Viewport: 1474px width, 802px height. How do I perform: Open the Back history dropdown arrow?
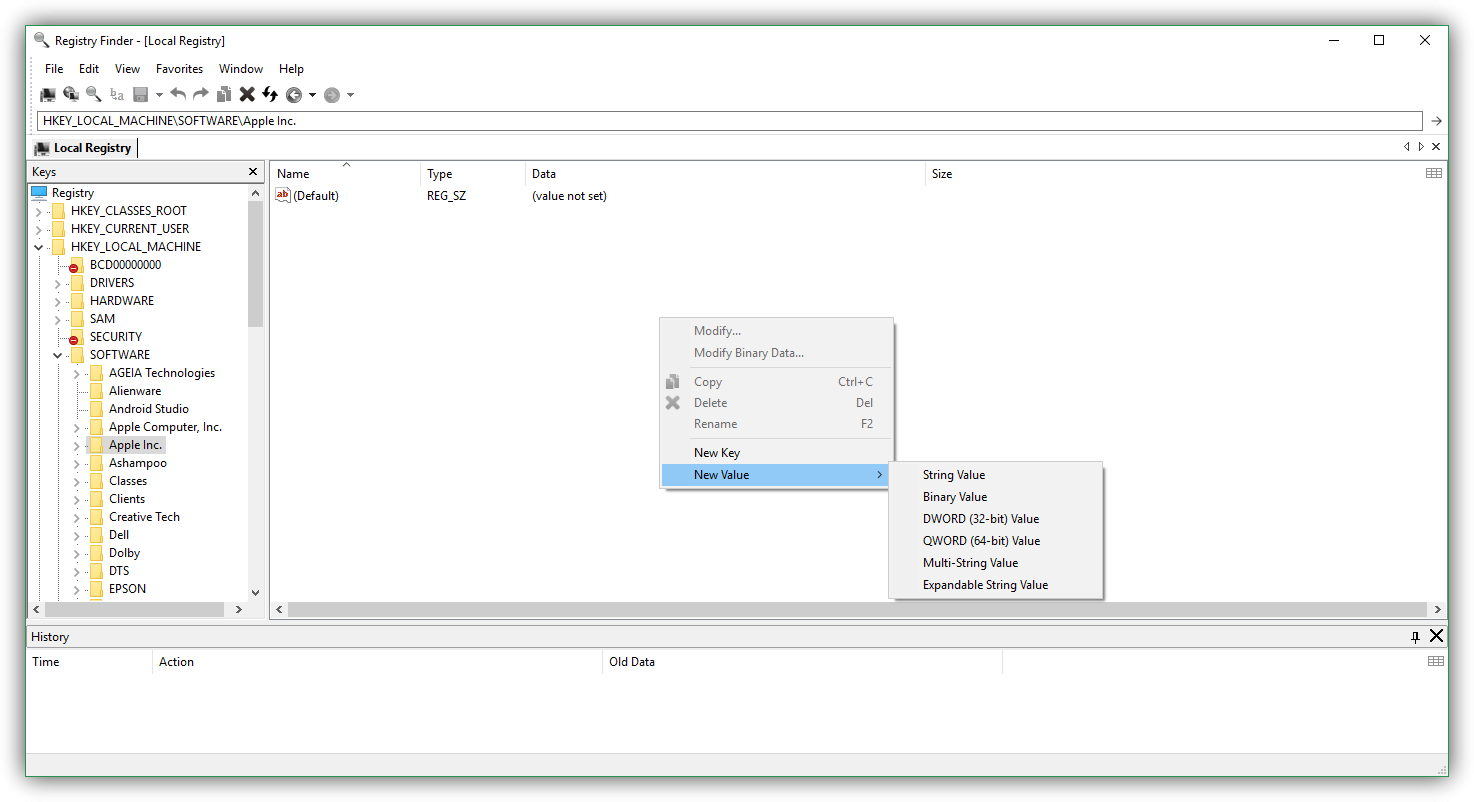312,95
